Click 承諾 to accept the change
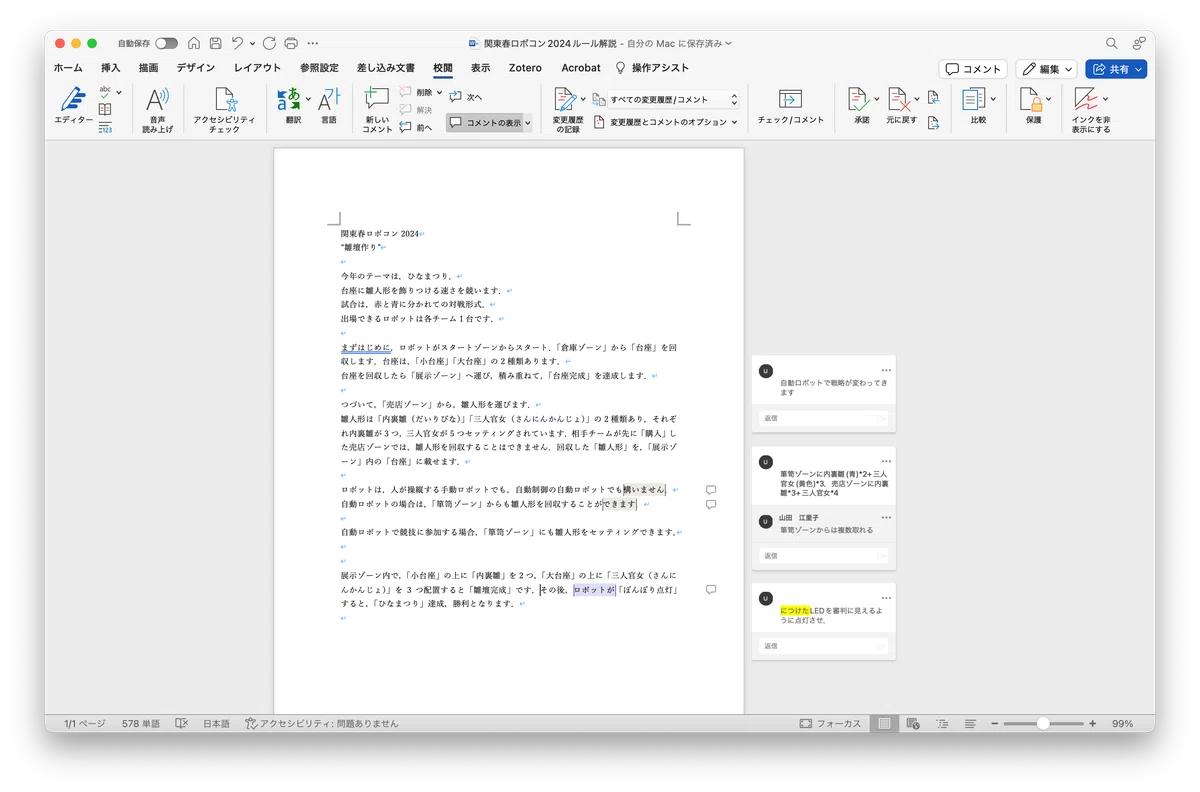 [859, 106]
